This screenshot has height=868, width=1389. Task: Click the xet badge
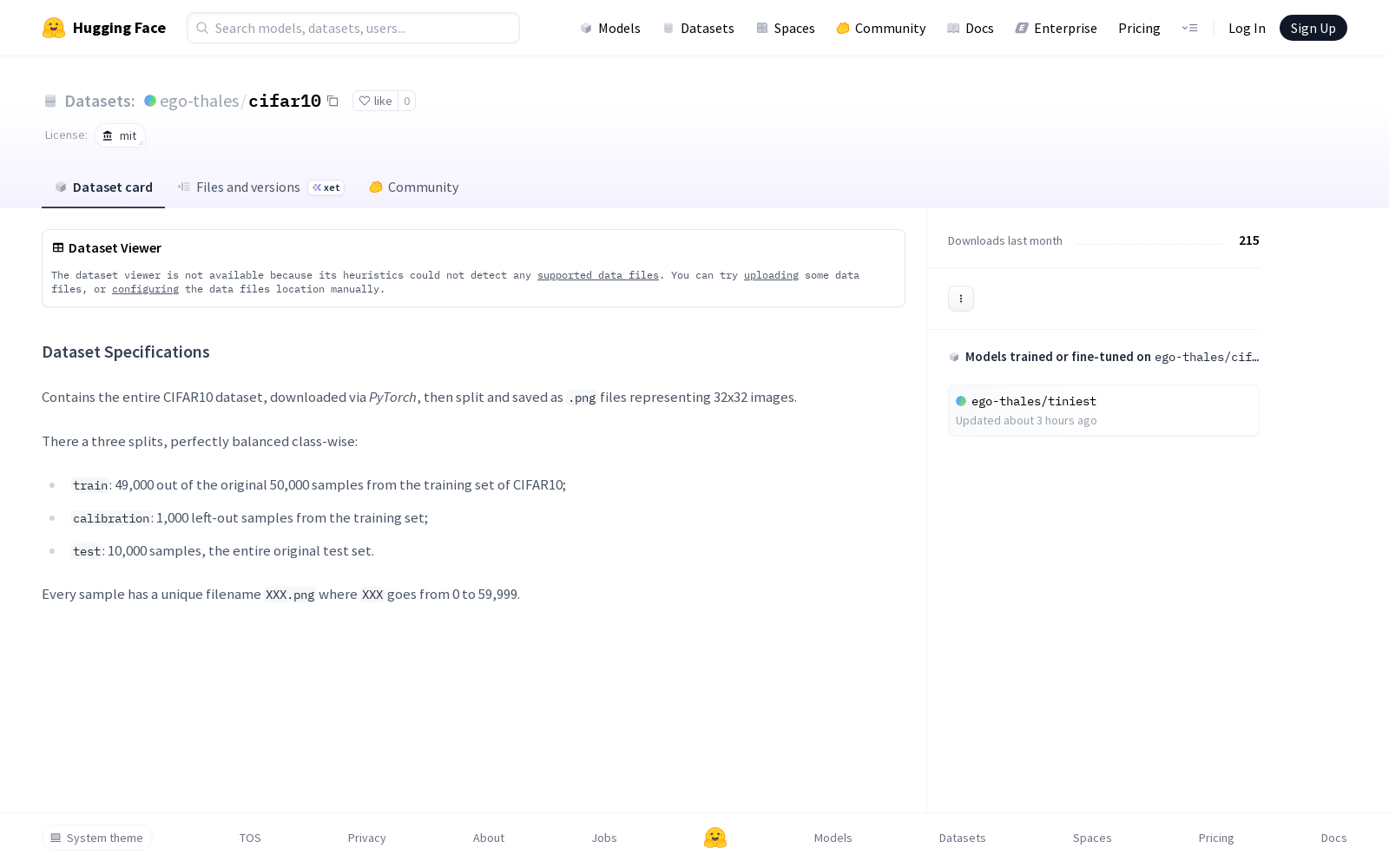pos(326,187)
